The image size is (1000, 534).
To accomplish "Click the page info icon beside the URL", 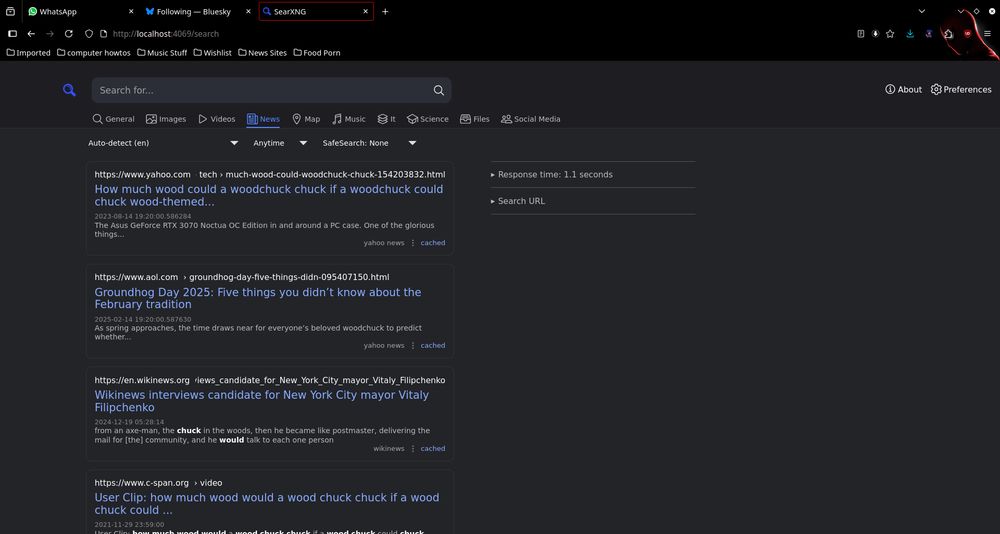I will coord(103,34).
